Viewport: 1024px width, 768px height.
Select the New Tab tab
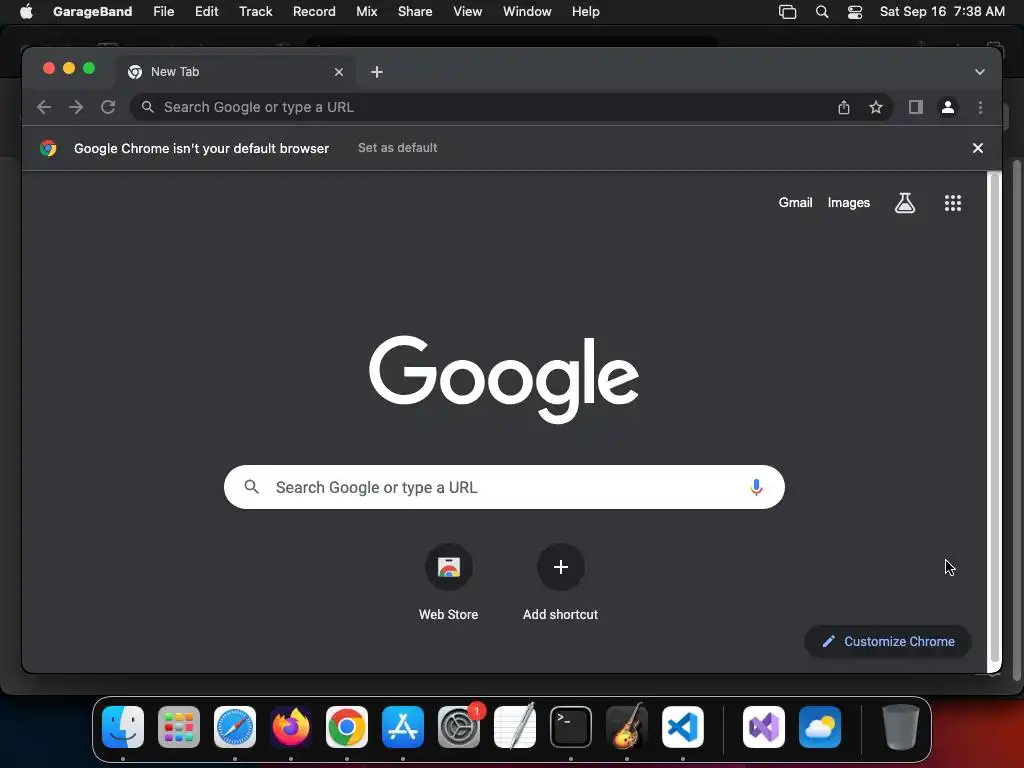[235, 72]
